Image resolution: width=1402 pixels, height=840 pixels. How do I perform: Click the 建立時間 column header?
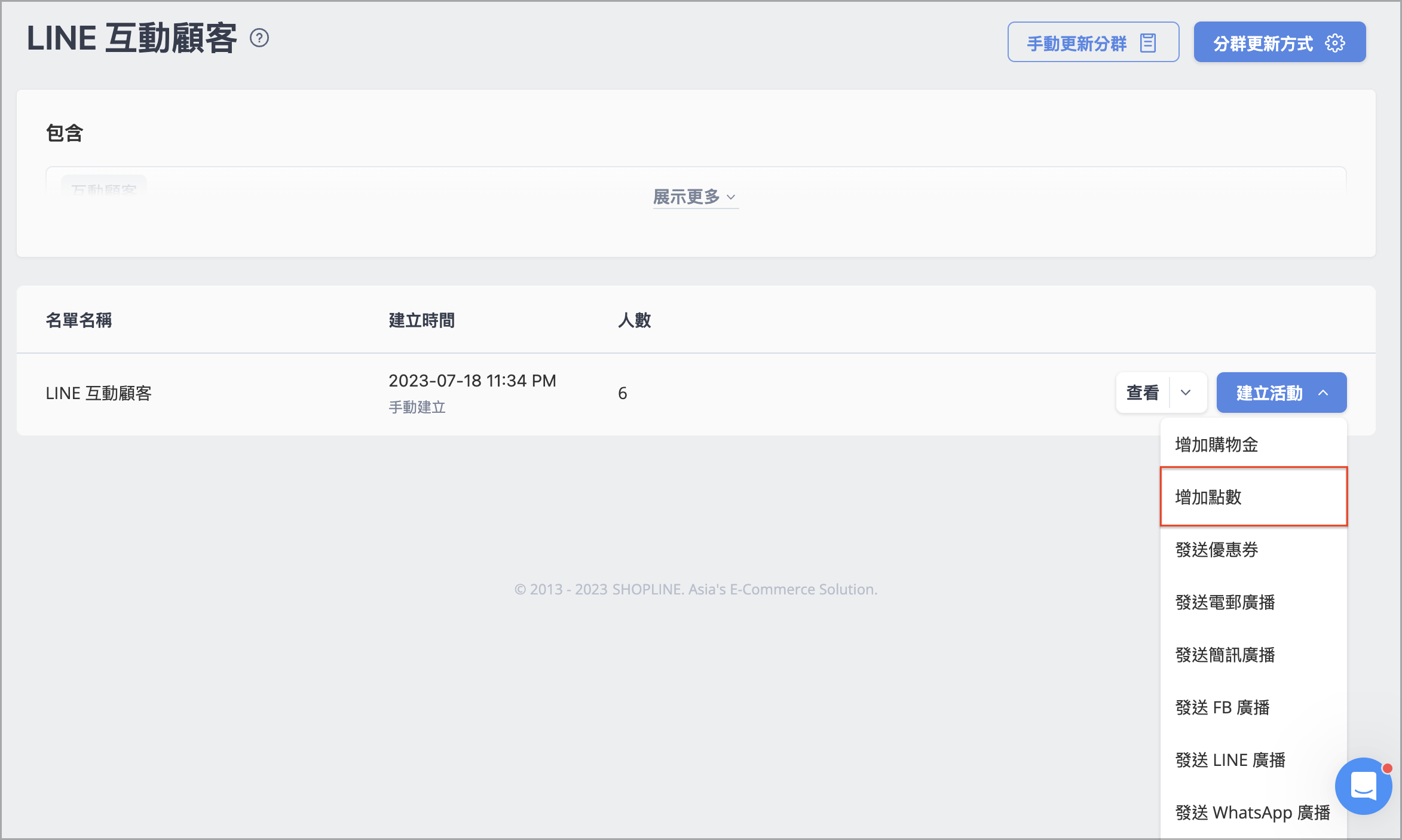coord(421,320)
